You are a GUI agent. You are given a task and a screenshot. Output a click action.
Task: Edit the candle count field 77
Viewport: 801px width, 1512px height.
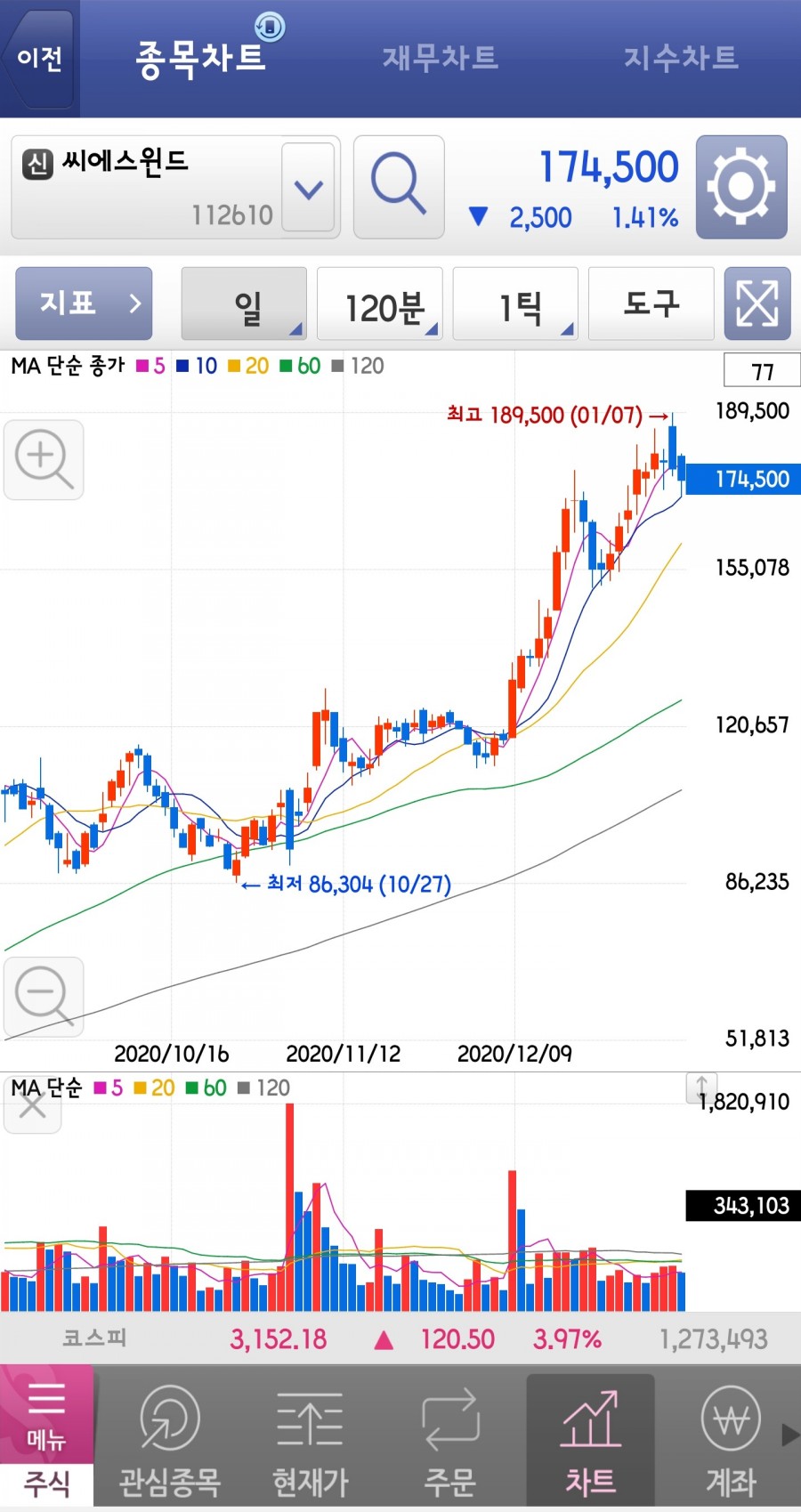763,371
